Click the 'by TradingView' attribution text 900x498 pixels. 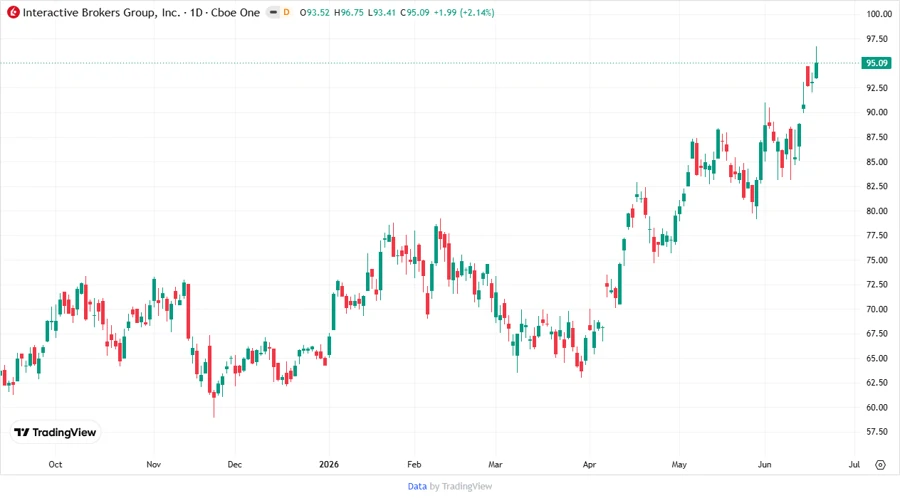(x=461, y=487)
